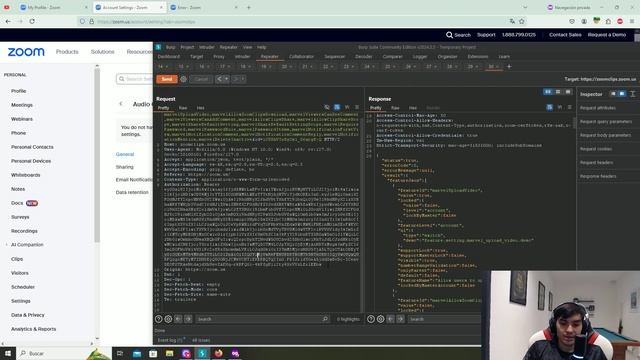Click the Zoom sidebar vertical scrollbar
The width and height of the screenshot is (640, 360).
tap(97, 155)
